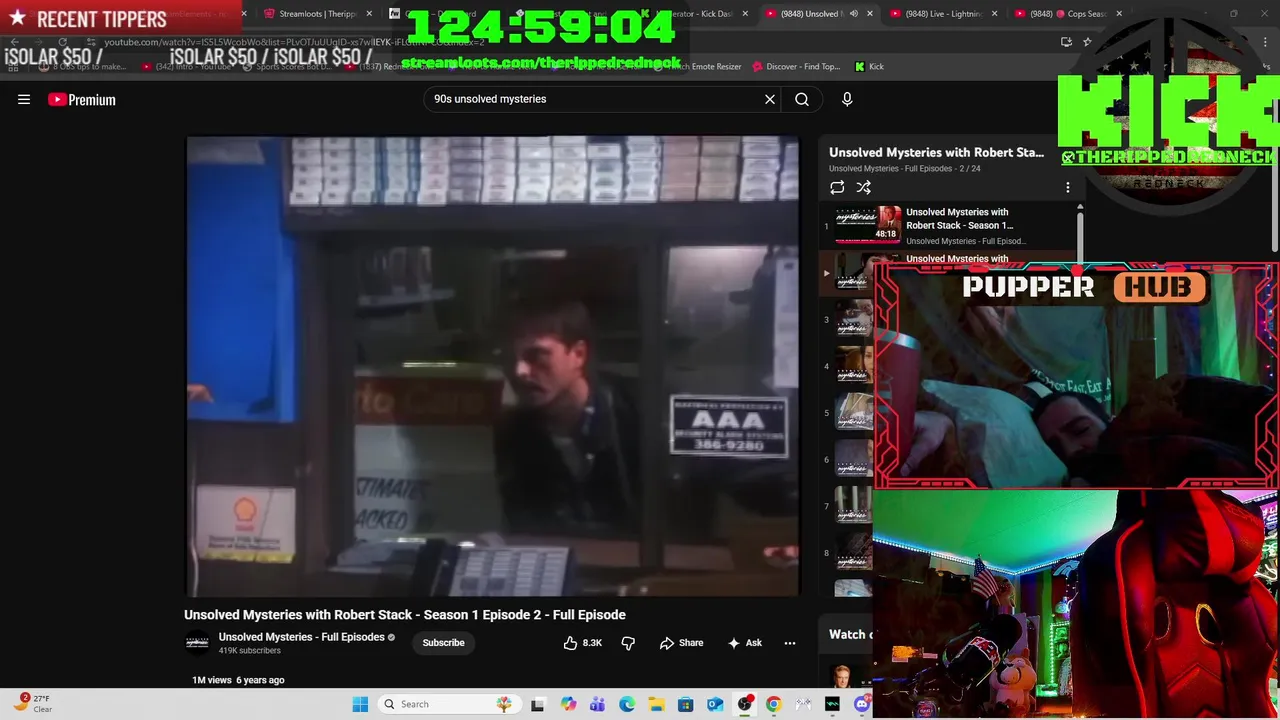This screenshot has height=720, width=1280.
Task: Open 'Unsolved Mysteries - Full Episodes' channel link
Action: [x=301, y=637]
